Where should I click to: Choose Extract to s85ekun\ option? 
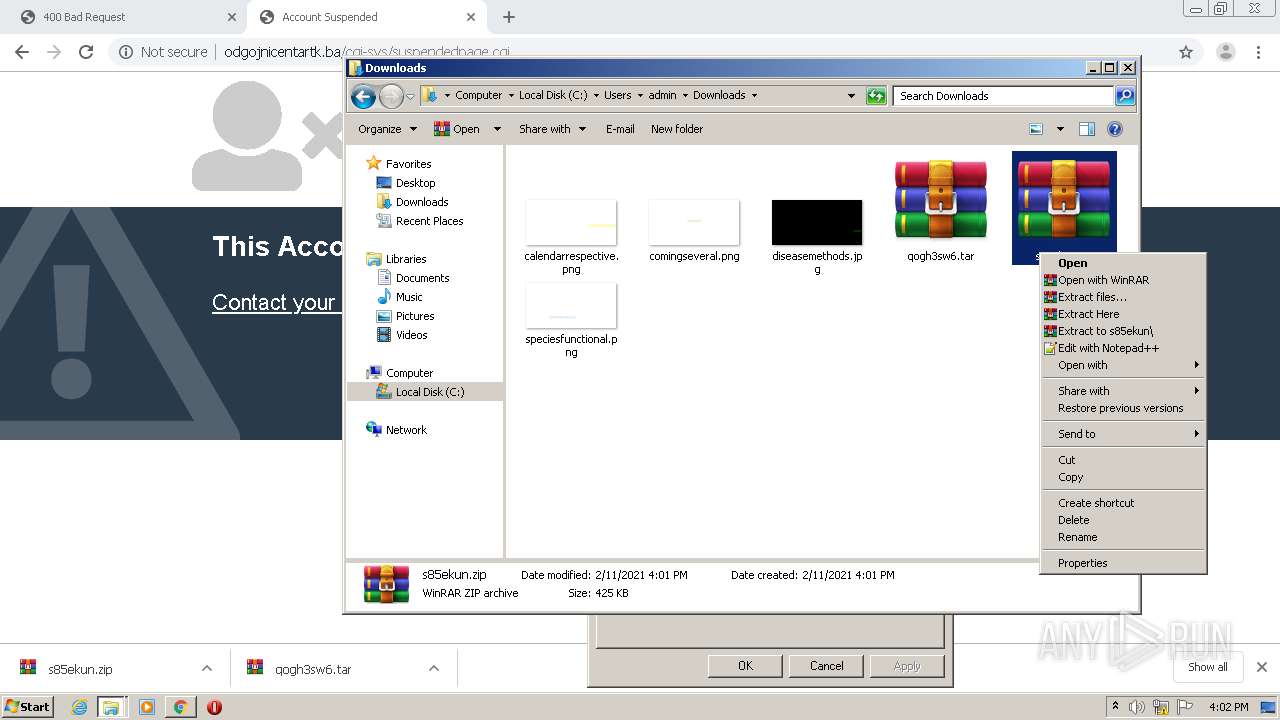pos(1123,331)
